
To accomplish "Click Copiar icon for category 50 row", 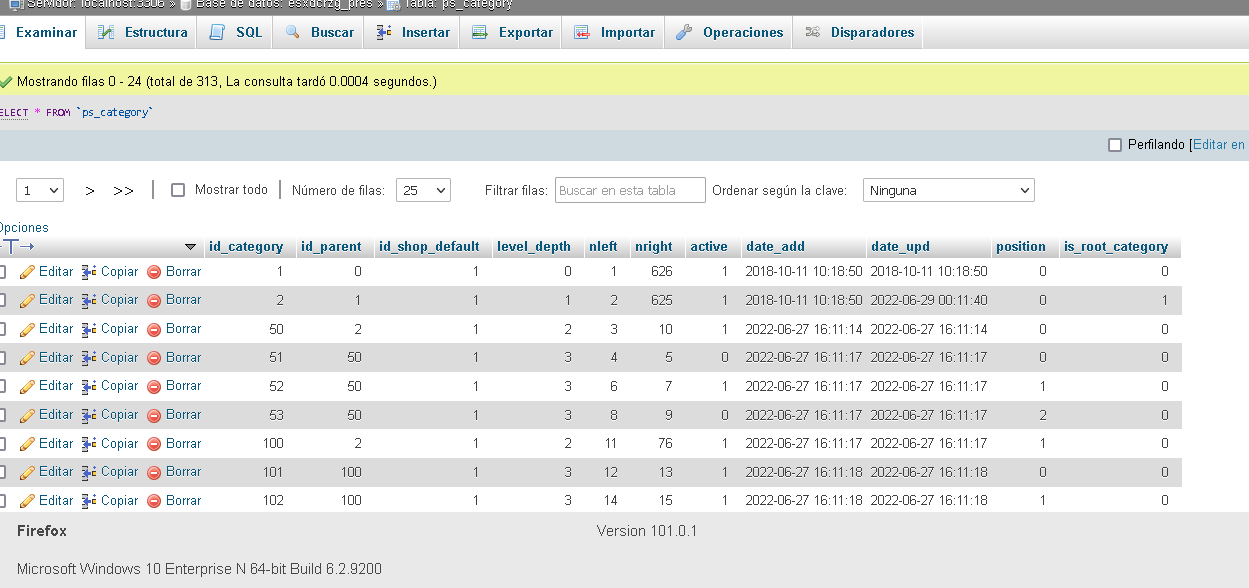I will [x=88, y=329].
